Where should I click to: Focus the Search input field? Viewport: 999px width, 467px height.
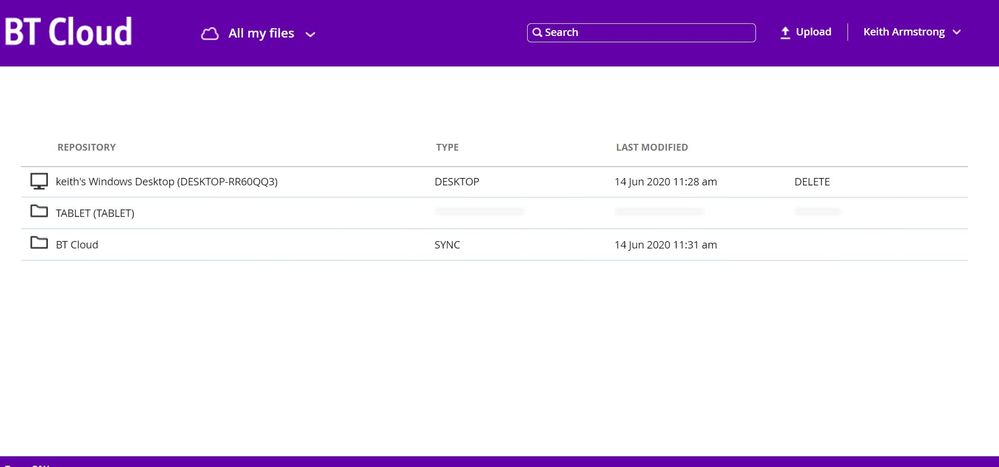pyautogui.click(x=641, y=32)
